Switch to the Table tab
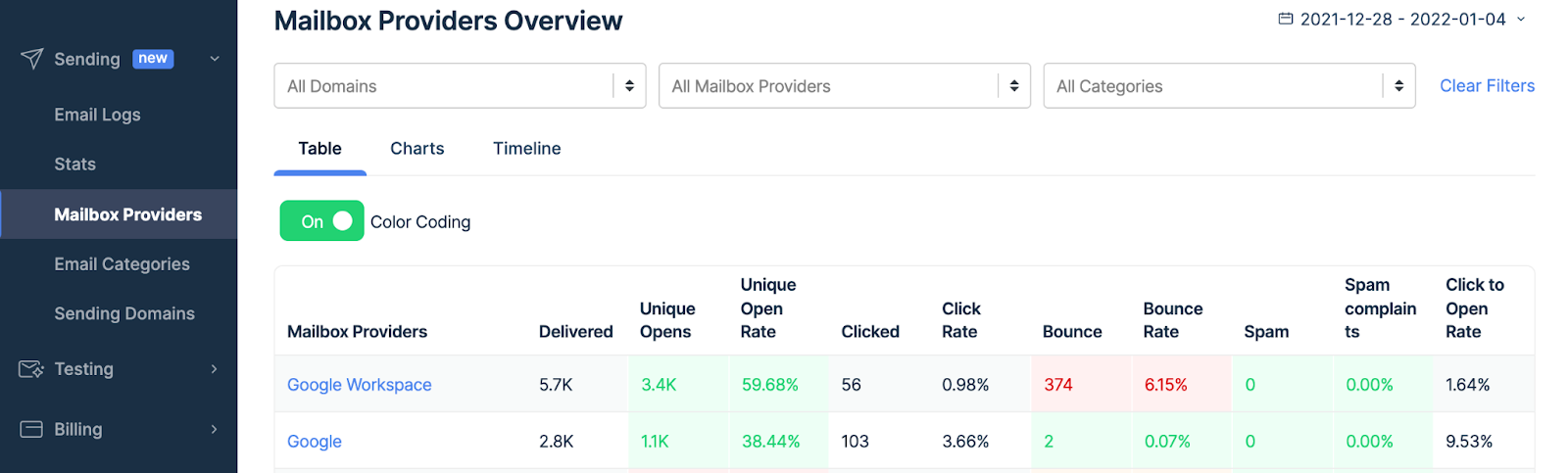Image resolution: width=1568 pixels, height=473 pixels. point(319,149)
